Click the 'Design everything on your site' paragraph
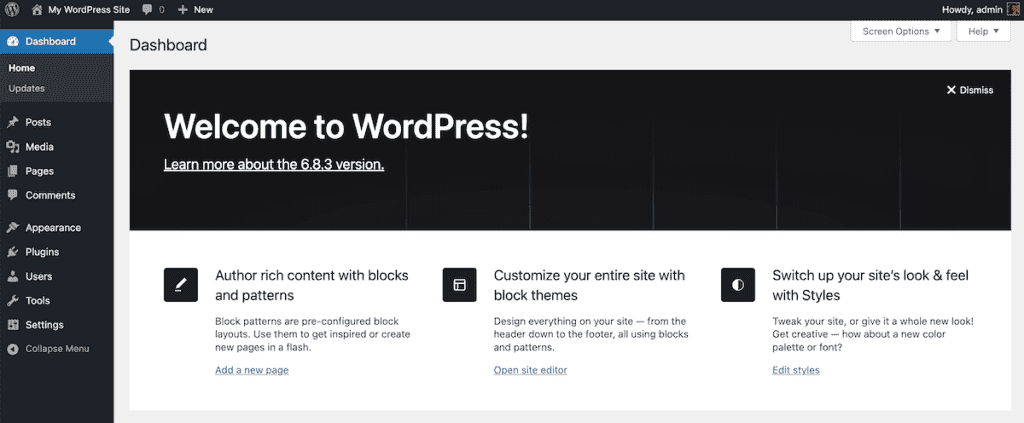 click(x=591, y=335)
